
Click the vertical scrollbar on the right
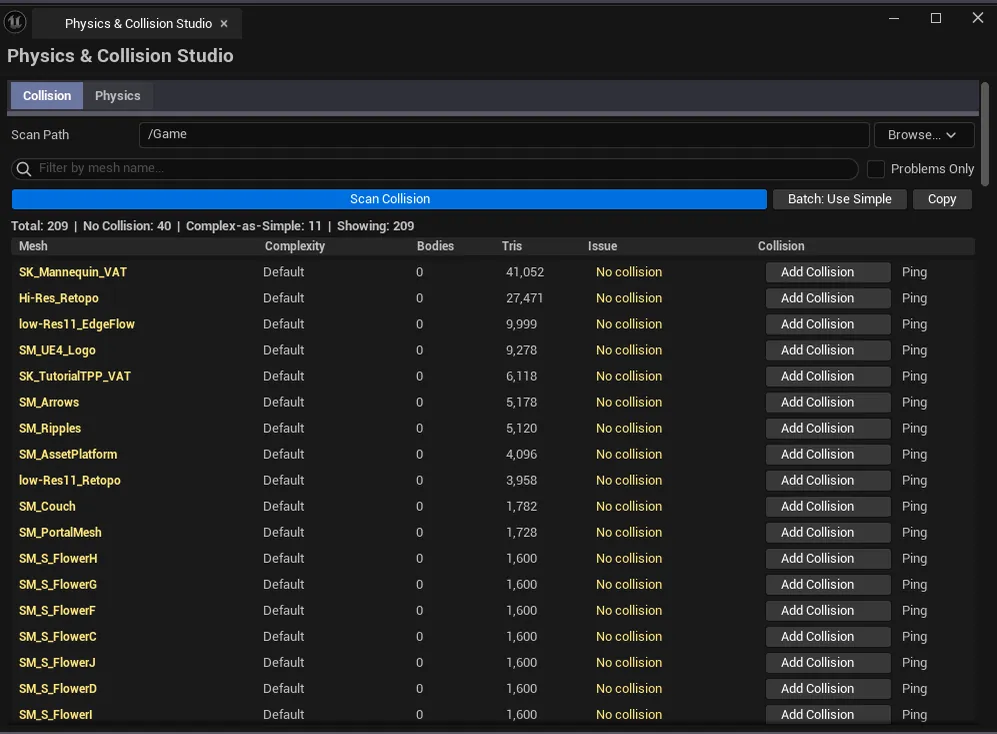(x=985, y=134)
